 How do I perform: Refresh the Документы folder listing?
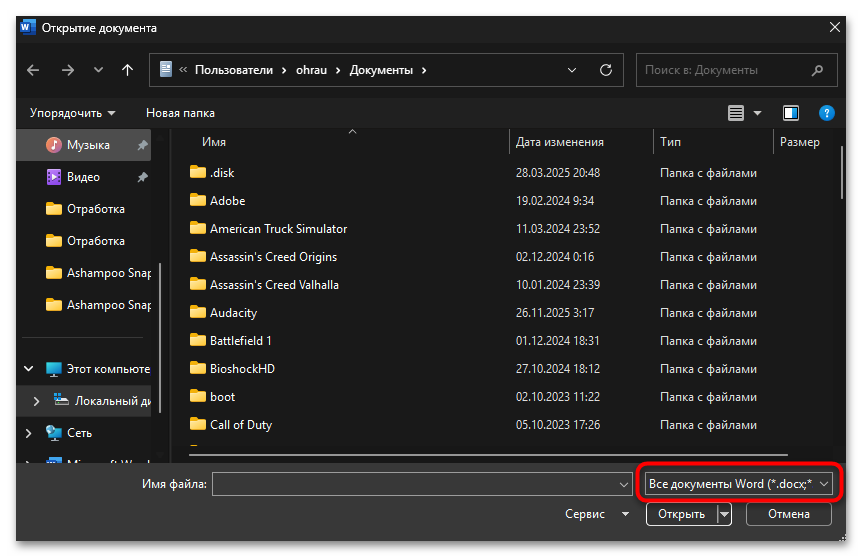coord(605,70)
